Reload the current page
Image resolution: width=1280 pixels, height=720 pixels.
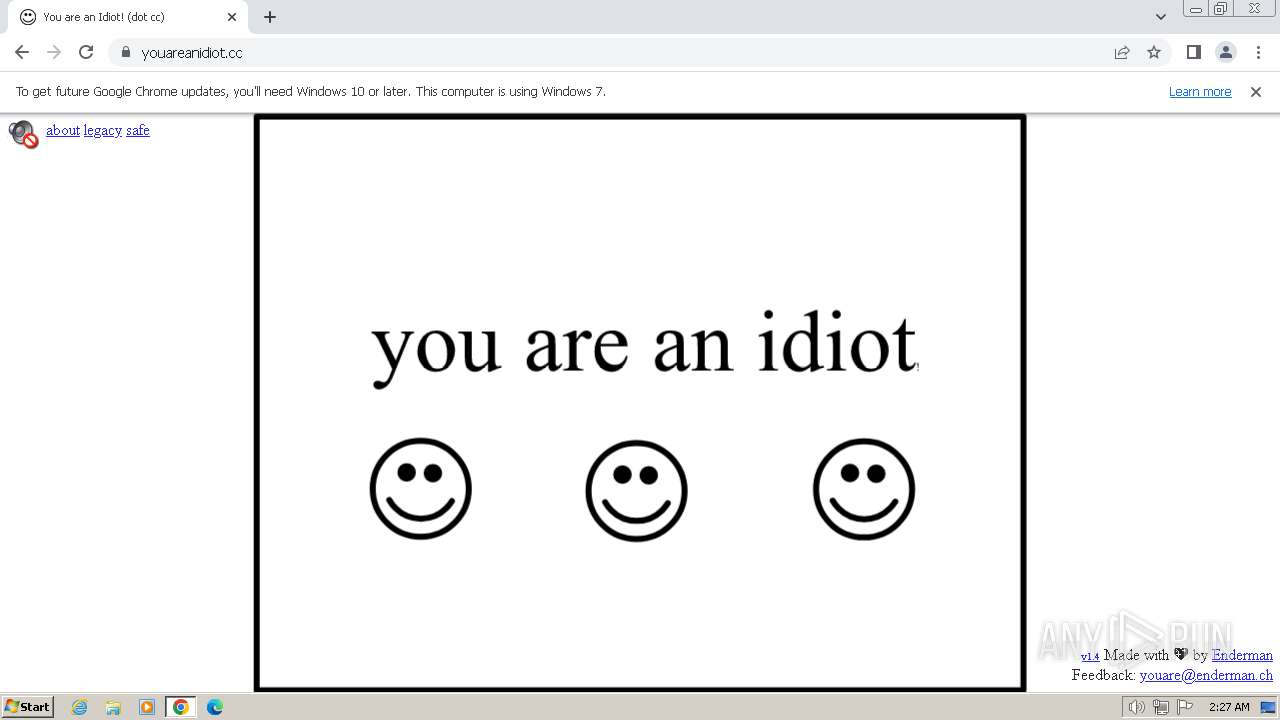(x=86, y=52)
